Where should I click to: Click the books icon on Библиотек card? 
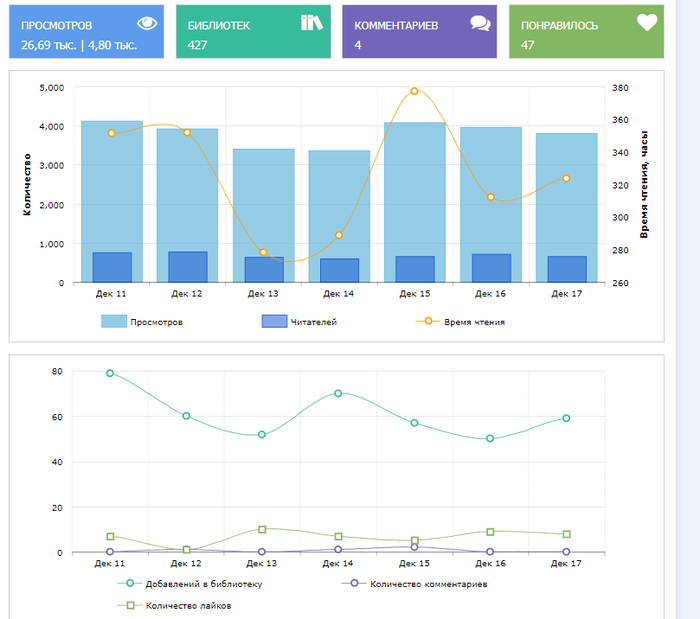pos(312,23)
